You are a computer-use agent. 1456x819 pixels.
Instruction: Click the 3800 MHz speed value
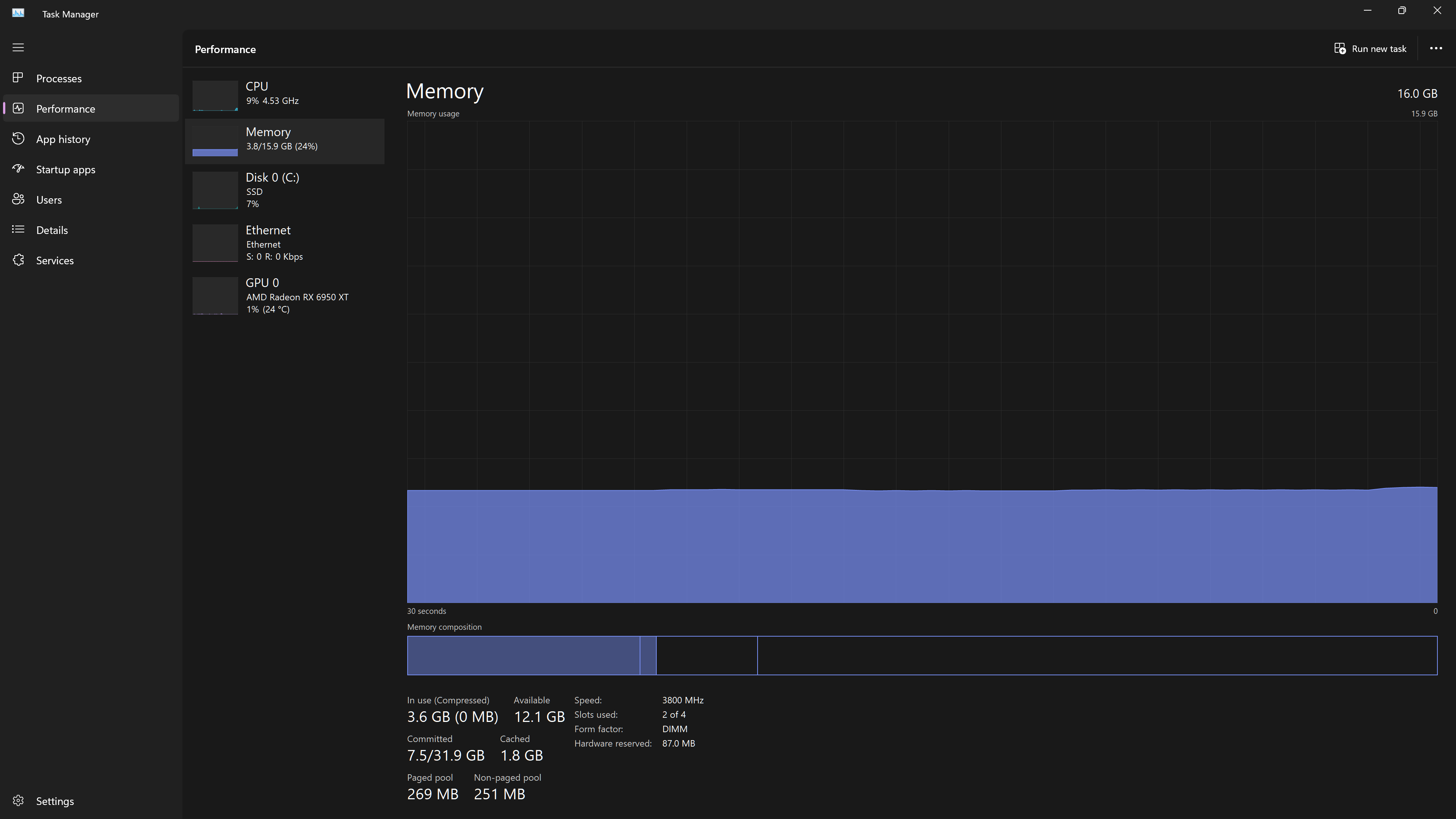(683, 700)
